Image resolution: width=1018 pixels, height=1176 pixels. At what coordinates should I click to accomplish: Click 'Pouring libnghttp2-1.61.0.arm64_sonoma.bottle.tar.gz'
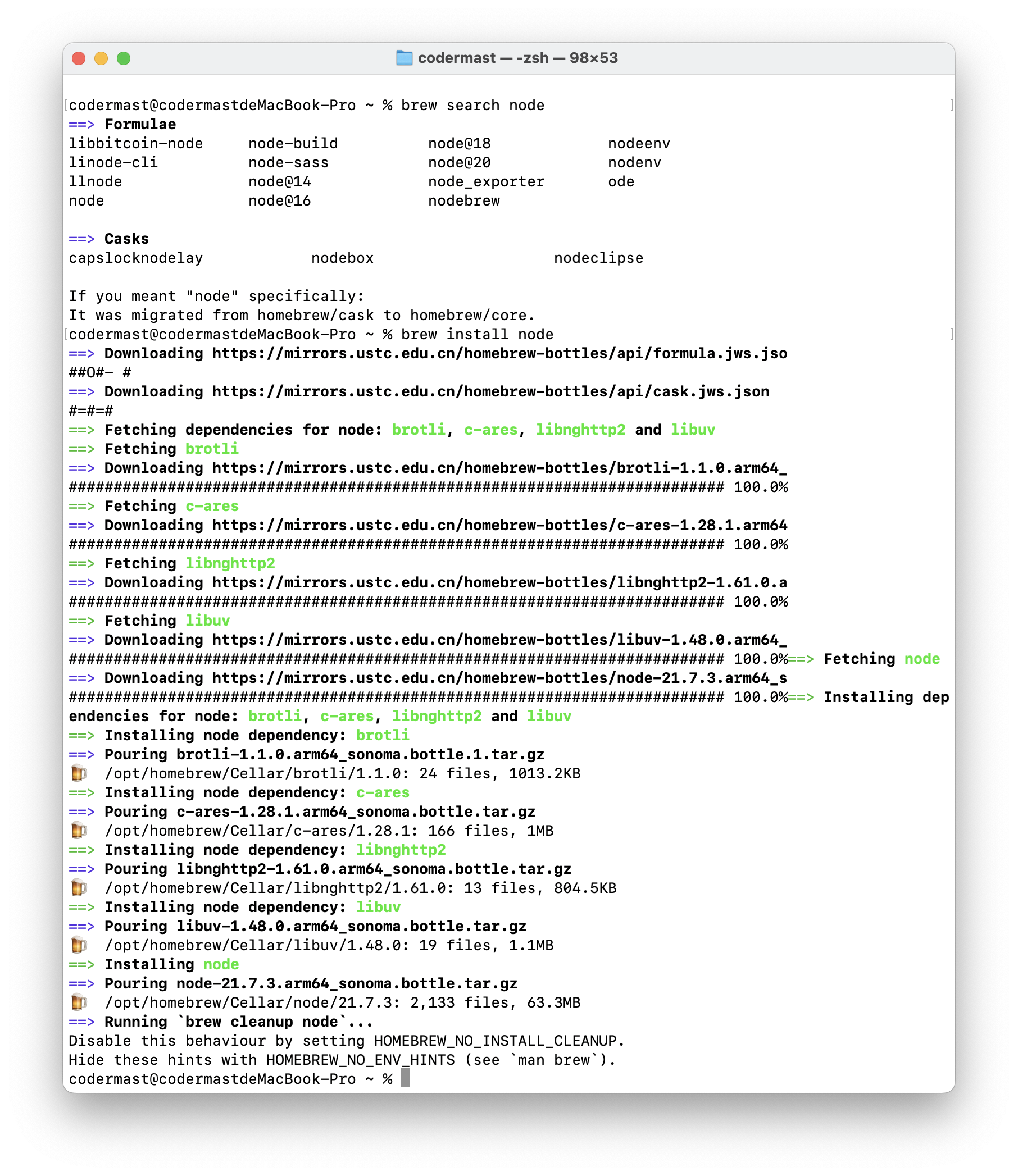click(338, 869)
